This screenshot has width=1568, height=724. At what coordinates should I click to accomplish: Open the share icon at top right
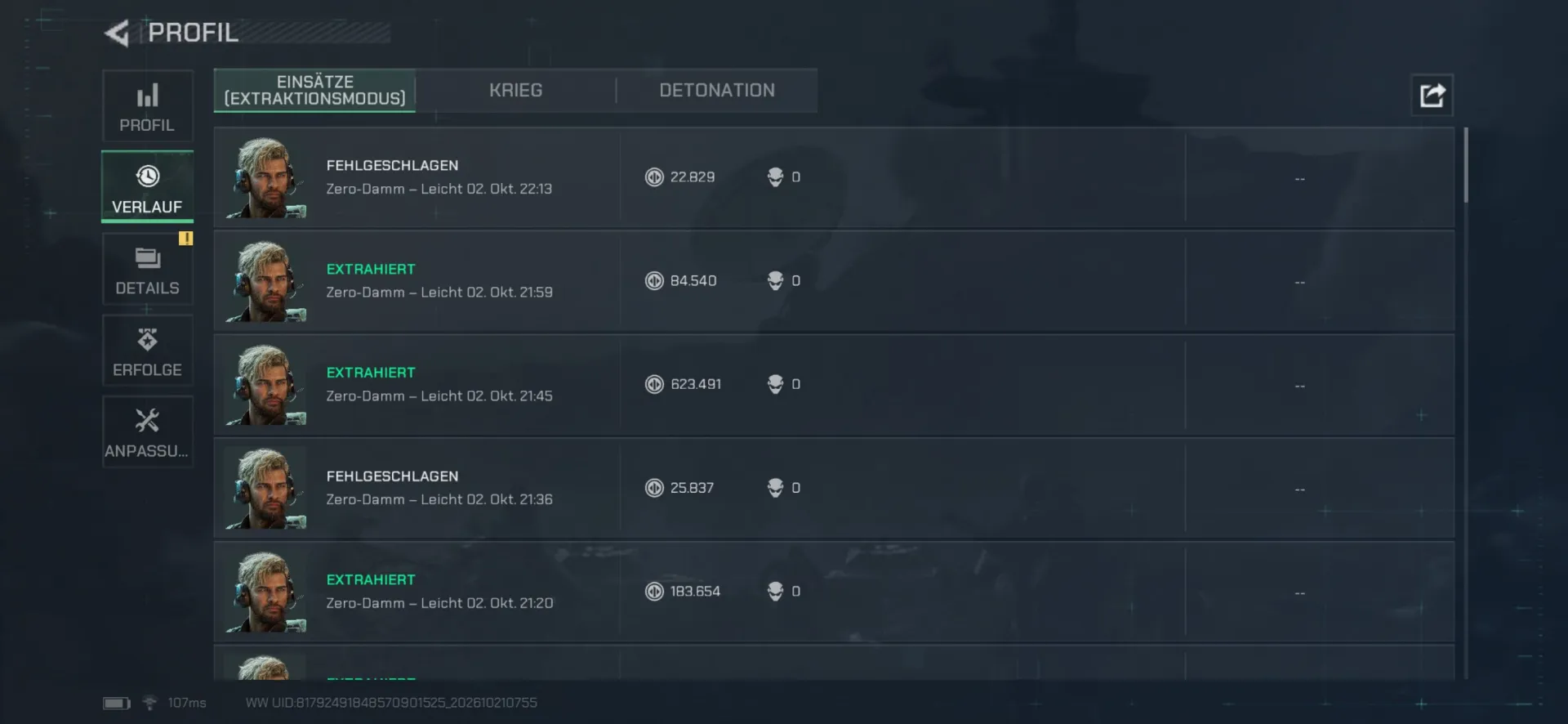(x=1432, y=95)
